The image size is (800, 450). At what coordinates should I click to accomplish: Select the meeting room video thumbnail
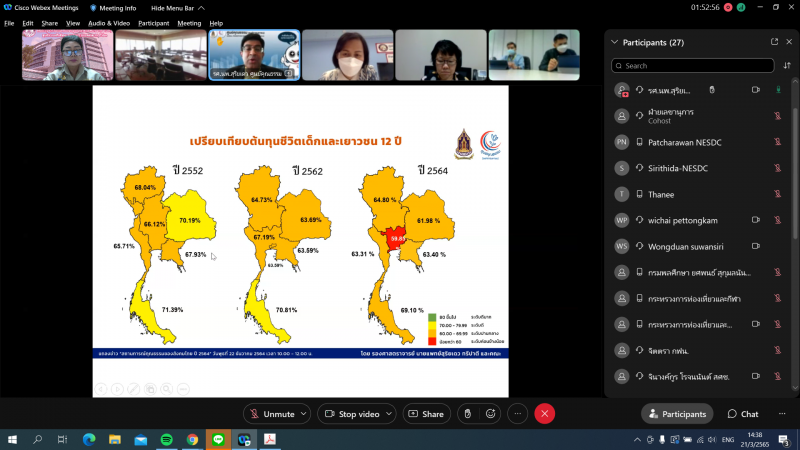coord(161,55)
